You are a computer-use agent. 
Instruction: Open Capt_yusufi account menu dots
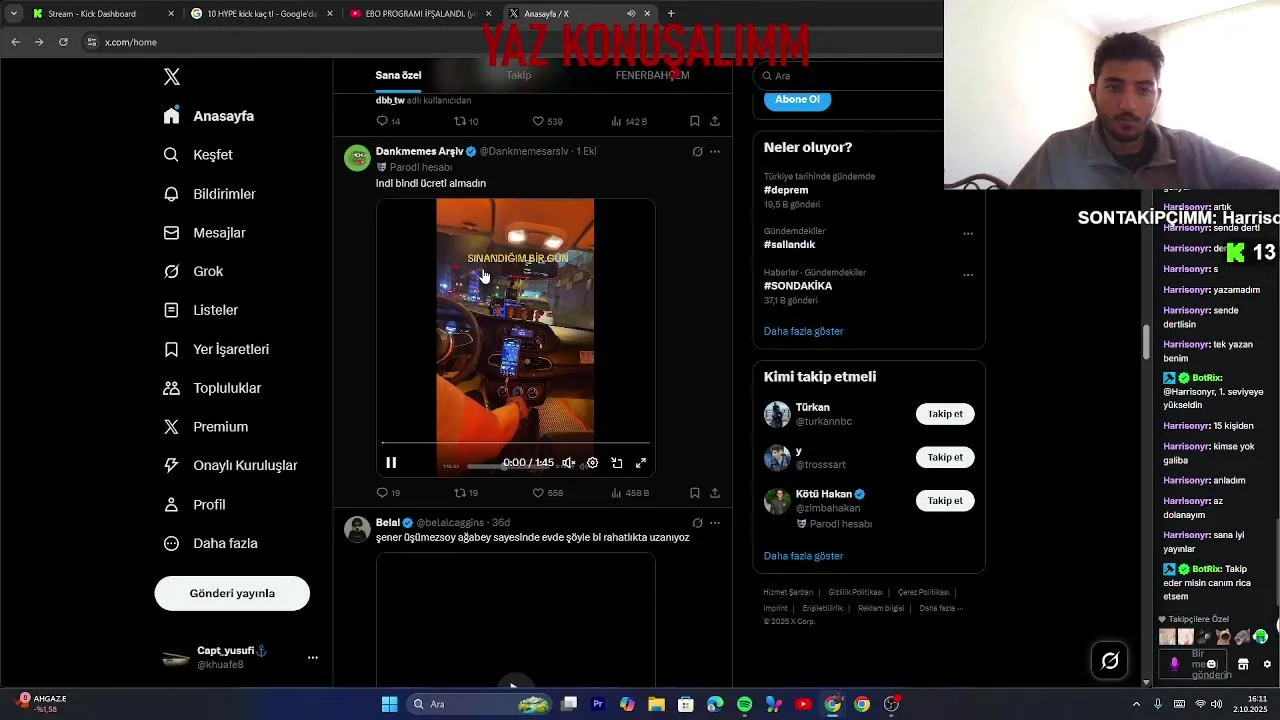313,657
